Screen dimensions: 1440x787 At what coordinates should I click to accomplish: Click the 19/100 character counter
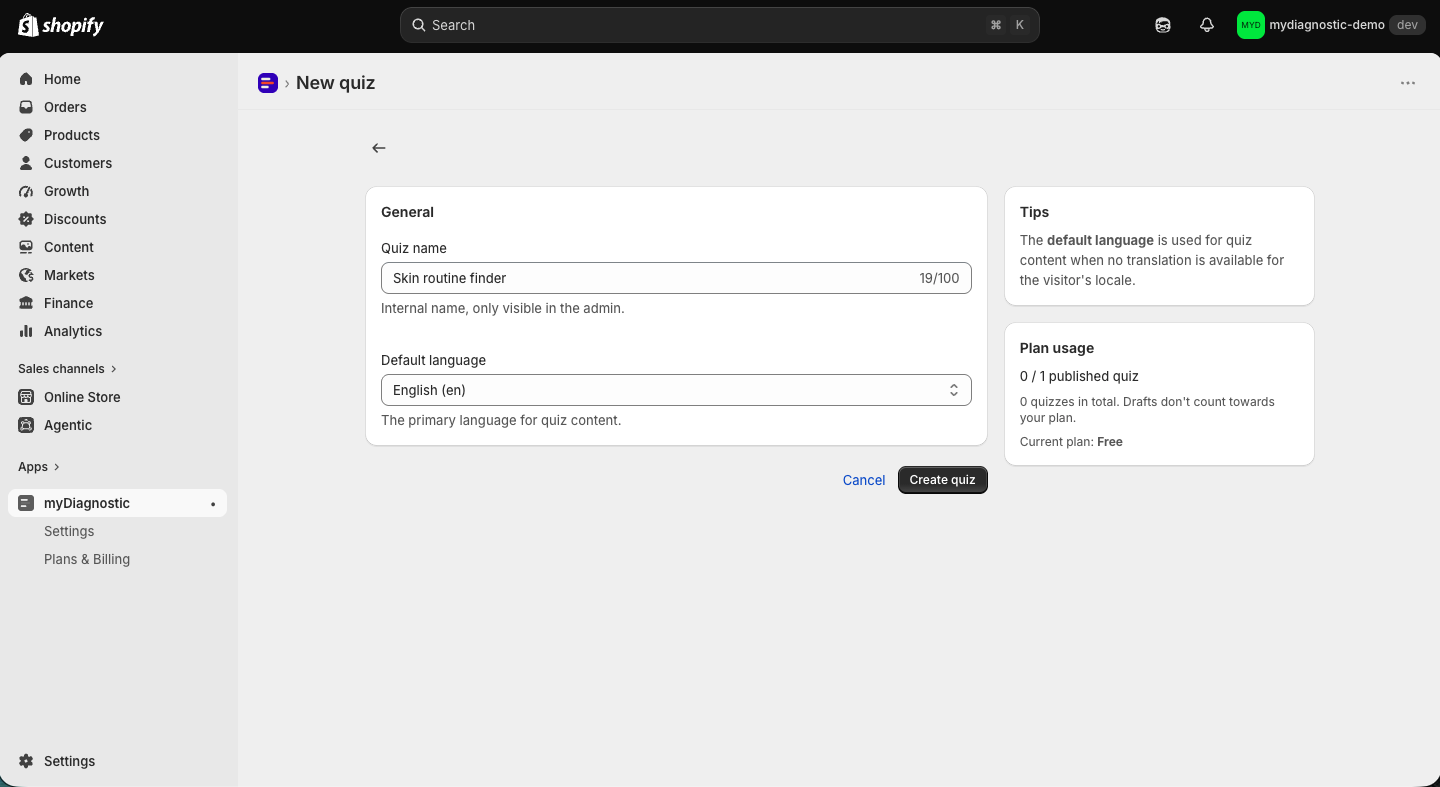click(939, 278)
